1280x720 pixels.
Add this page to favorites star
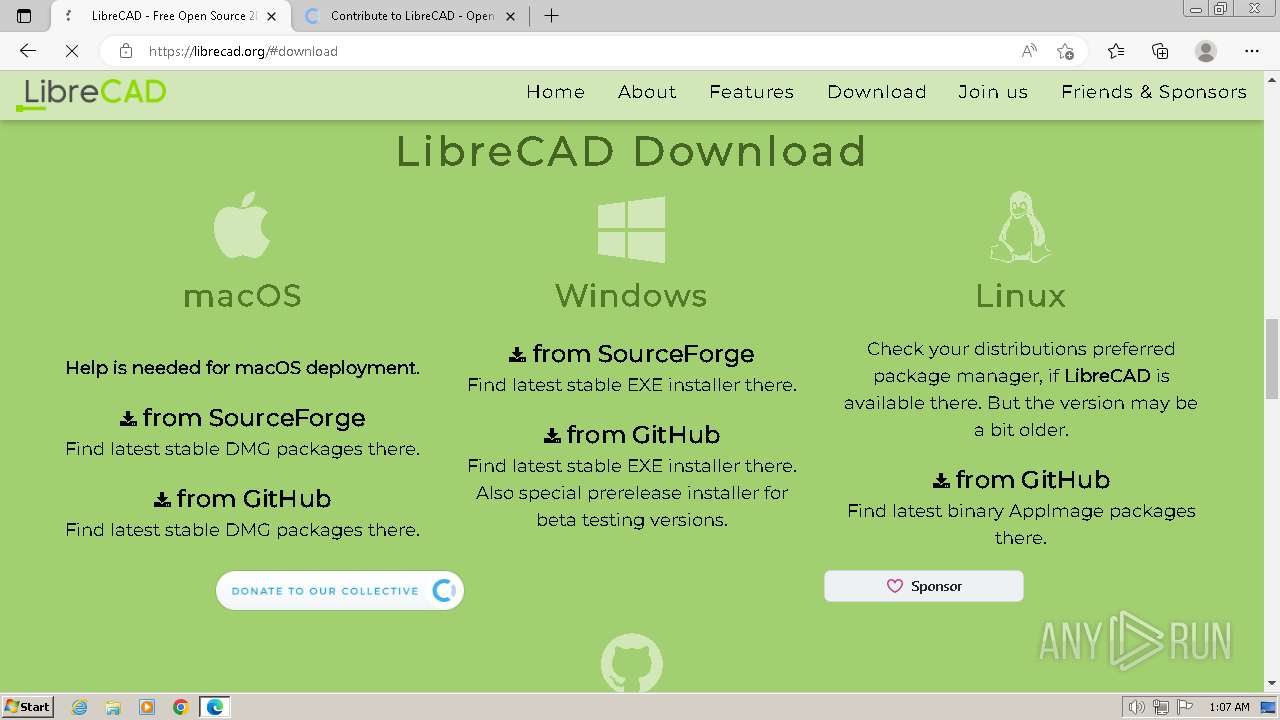pyautogui.click(x=1066, y=51)
